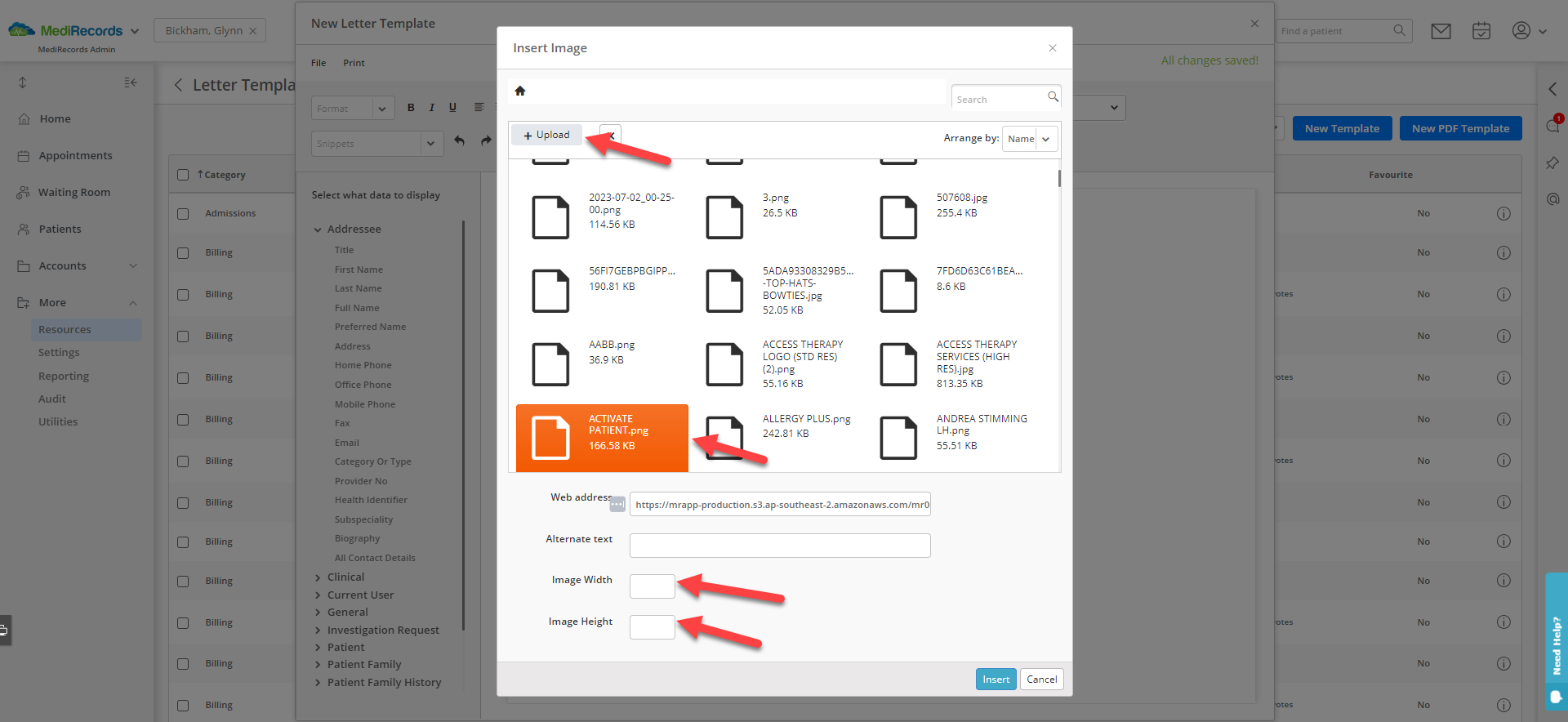Select the 56FI7GEBPBGIPP file icon
The image size is (1568, 722).
(x=550, y=291)
